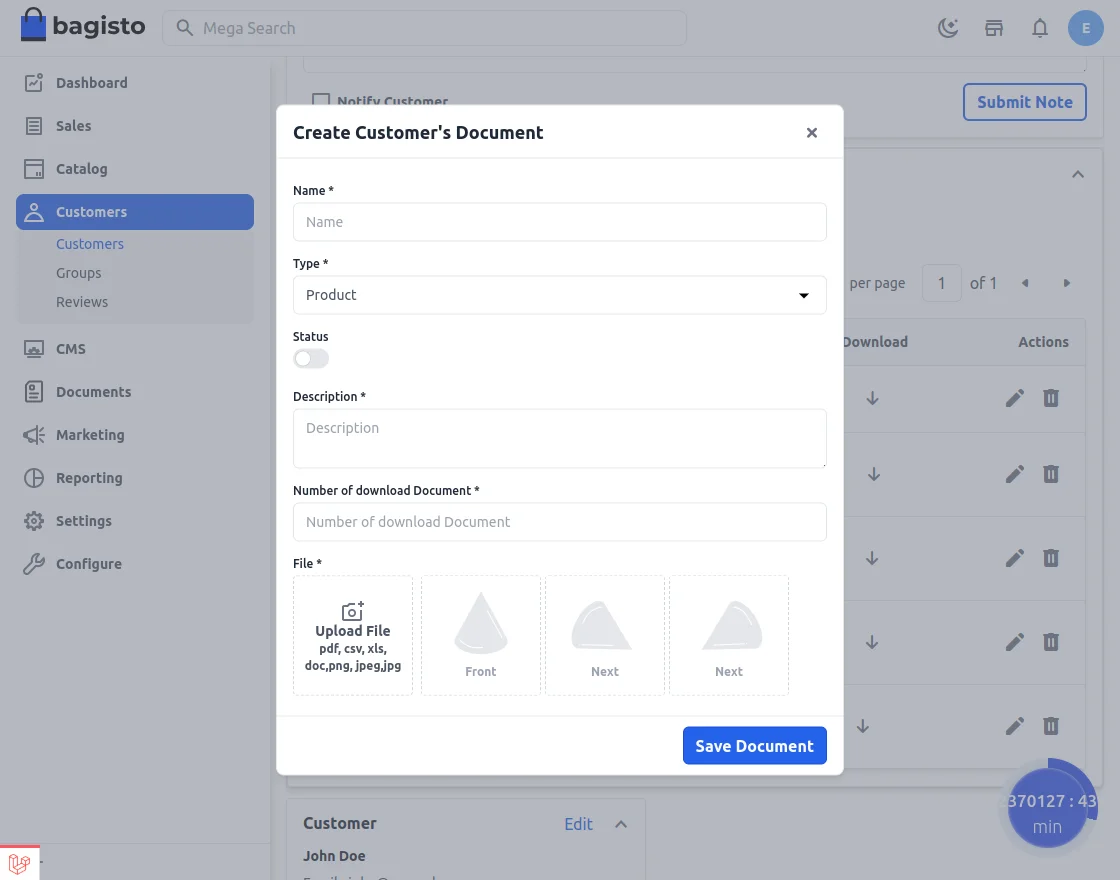1120x880 pixels.
Task: Focus the Name input field
Action: (559, 222)
